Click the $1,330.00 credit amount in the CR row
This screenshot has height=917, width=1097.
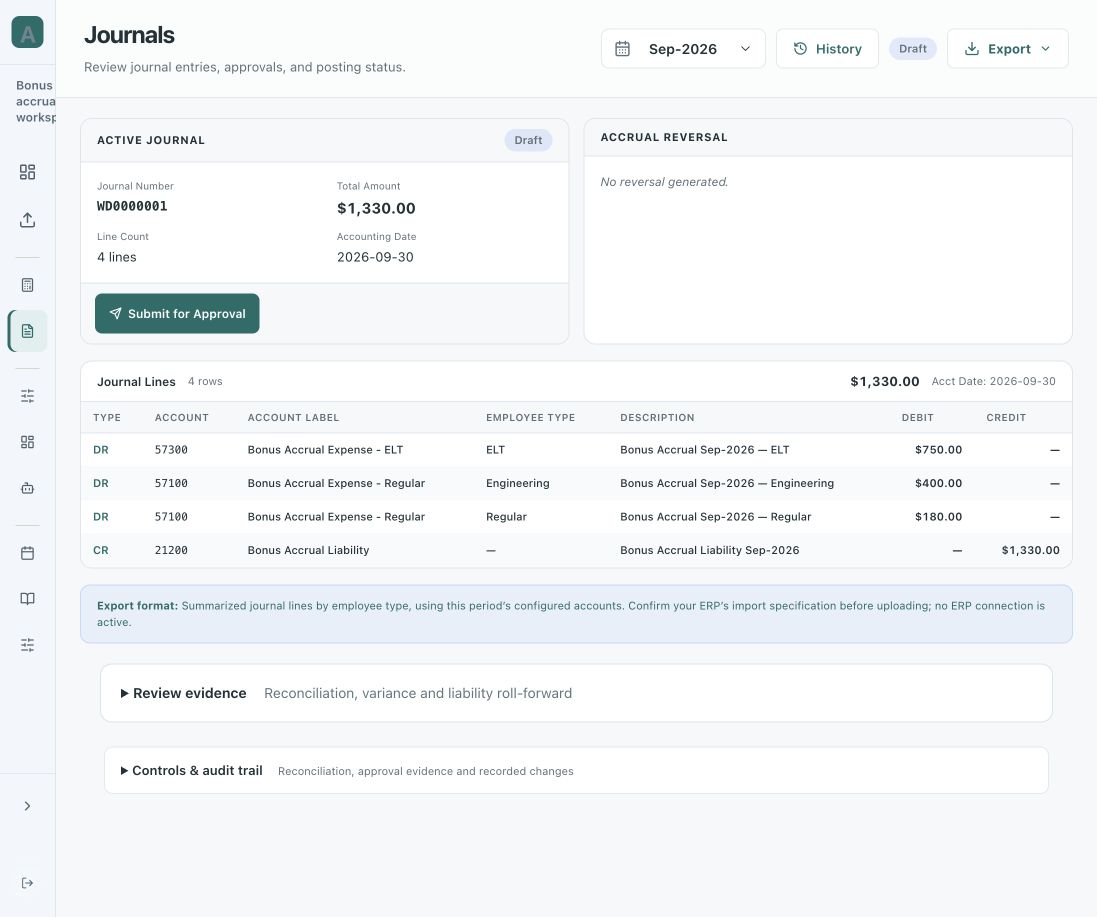coord(1031,550)
